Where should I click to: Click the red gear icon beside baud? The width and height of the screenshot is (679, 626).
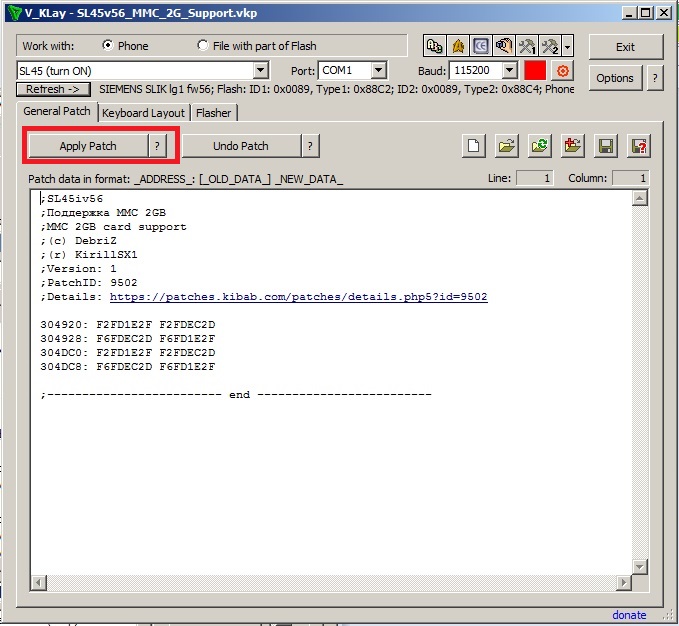point(563,71)
